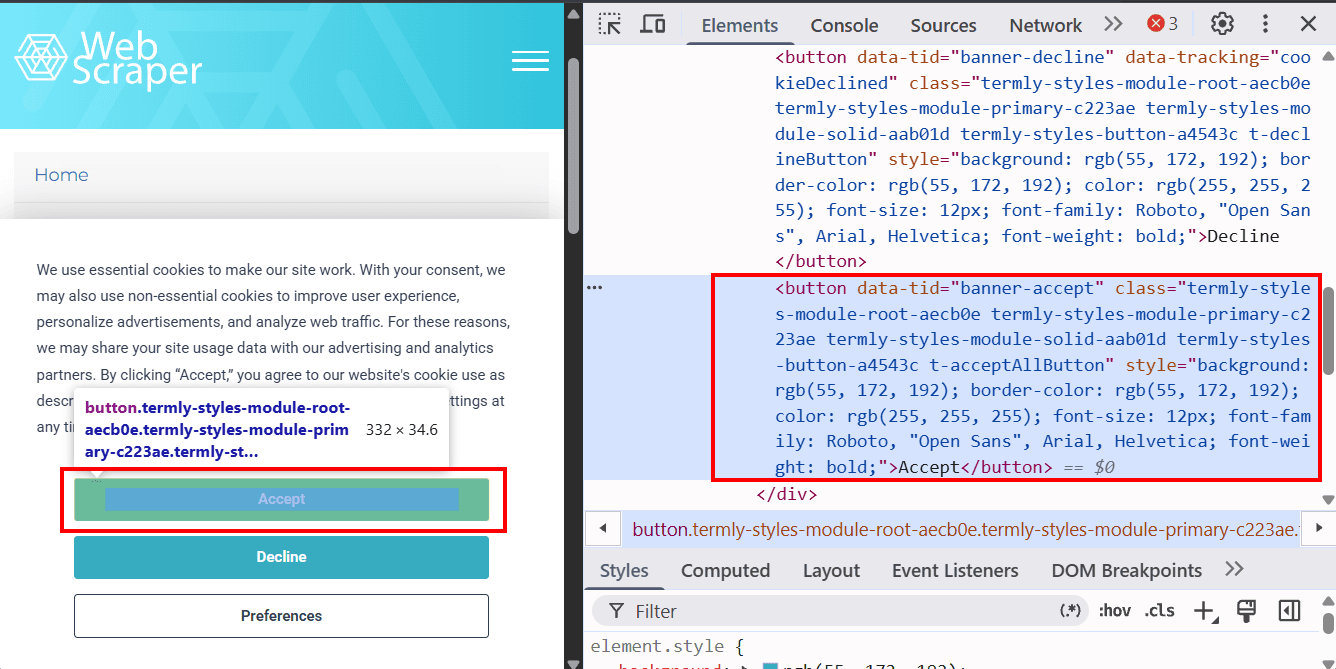This screenshot has width=1336, height=669.
Task: Select the Computed pane tab
Action: pyautogui.click(x=725, y=571)
